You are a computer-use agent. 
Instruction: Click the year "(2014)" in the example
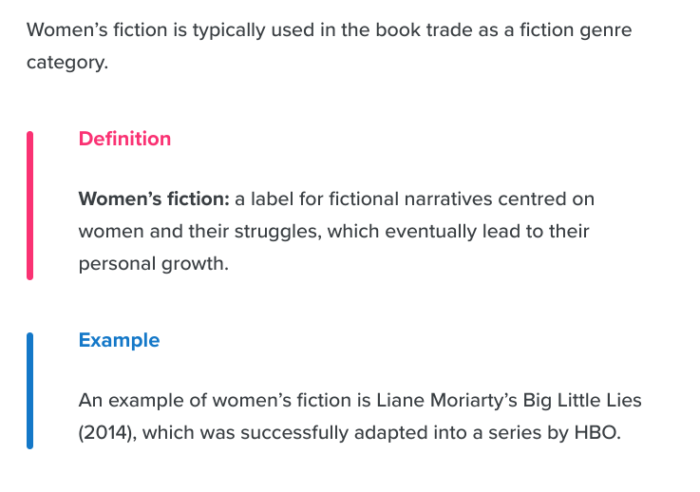108,434
